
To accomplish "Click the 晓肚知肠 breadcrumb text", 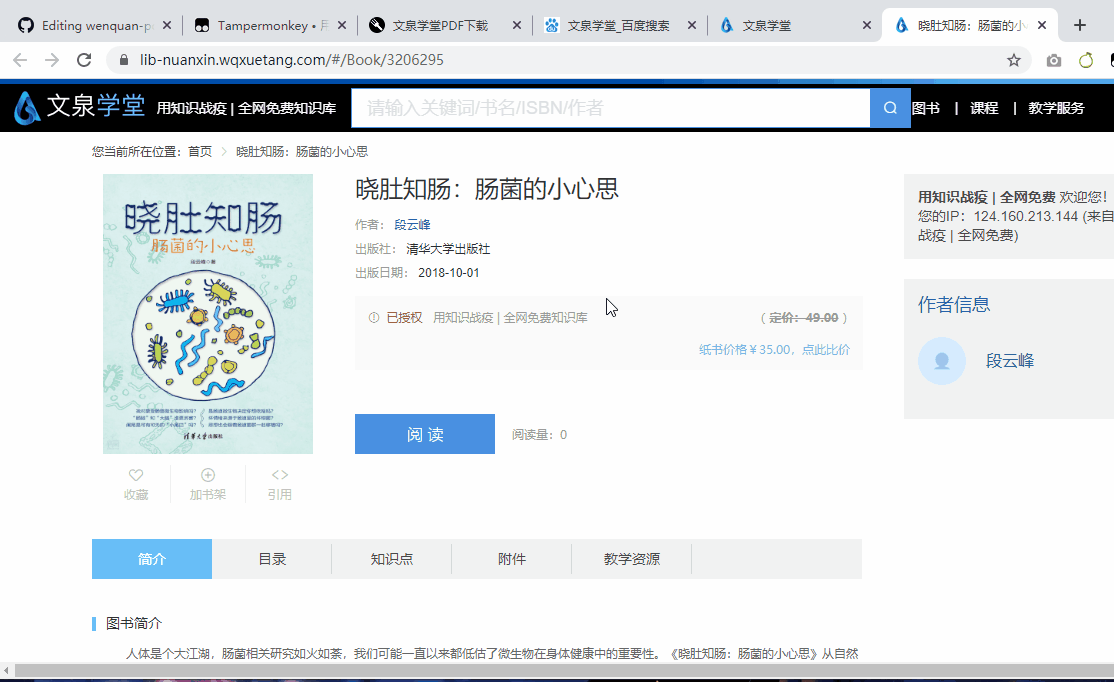I will [302, 151].
